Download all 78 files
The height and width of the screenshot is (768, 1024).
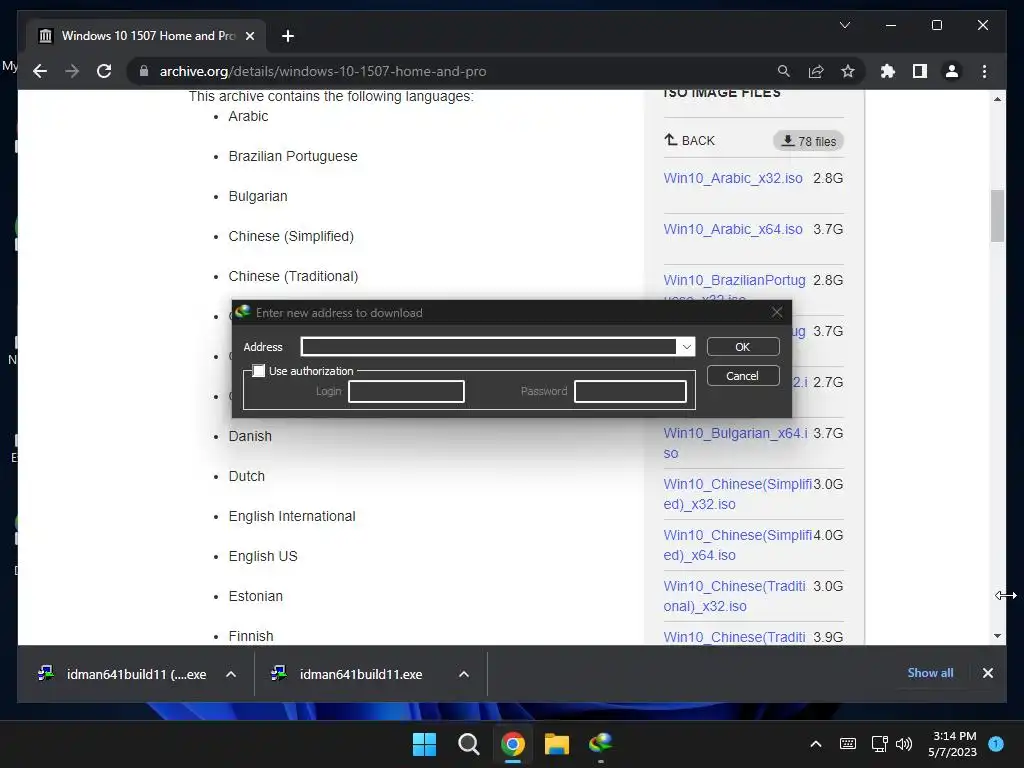coord(808,141)
